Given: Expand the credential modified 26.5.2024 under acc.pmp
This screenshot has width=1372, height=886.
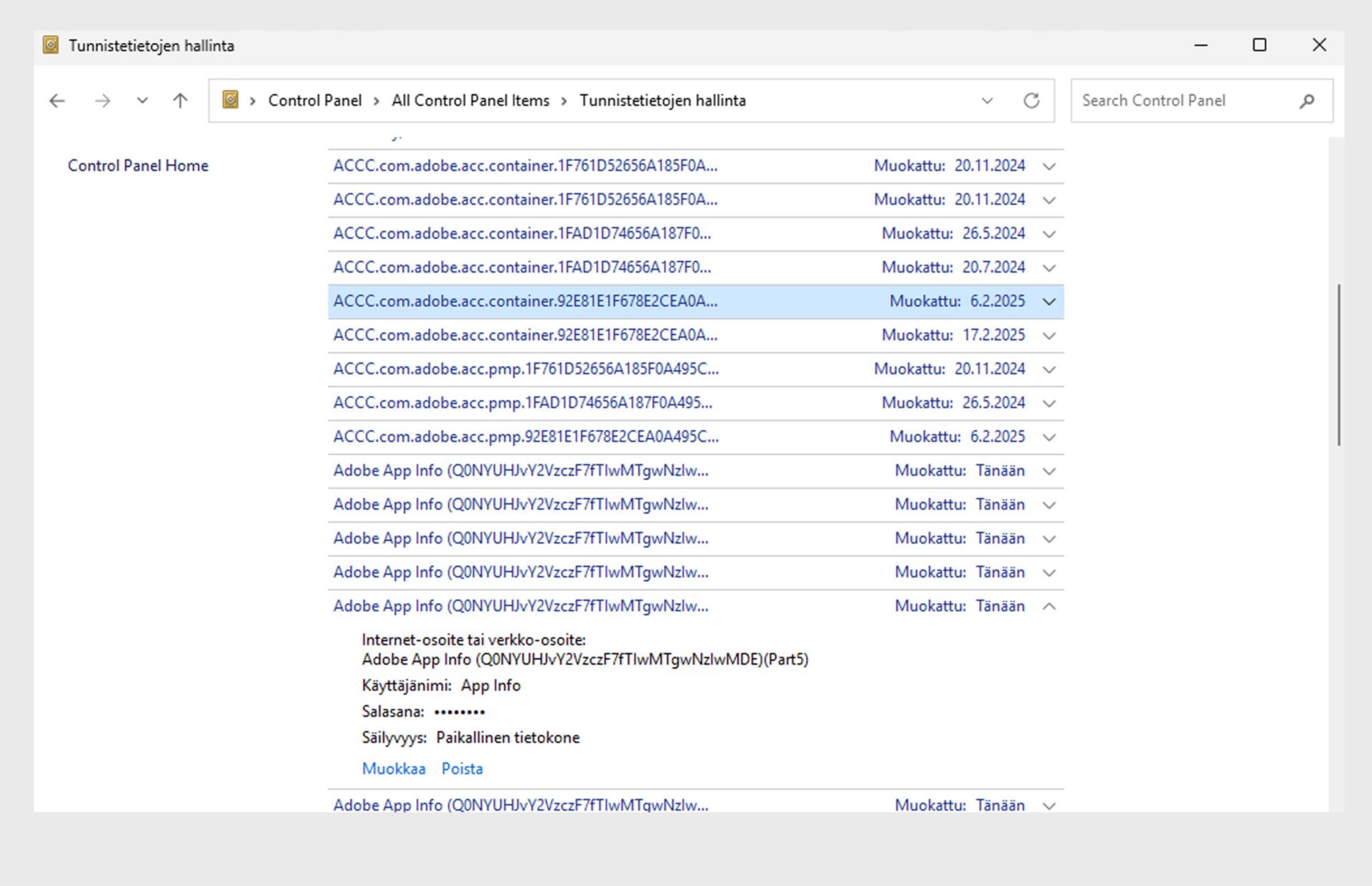Looking at the screenshot, I should tap(1048, 404).
